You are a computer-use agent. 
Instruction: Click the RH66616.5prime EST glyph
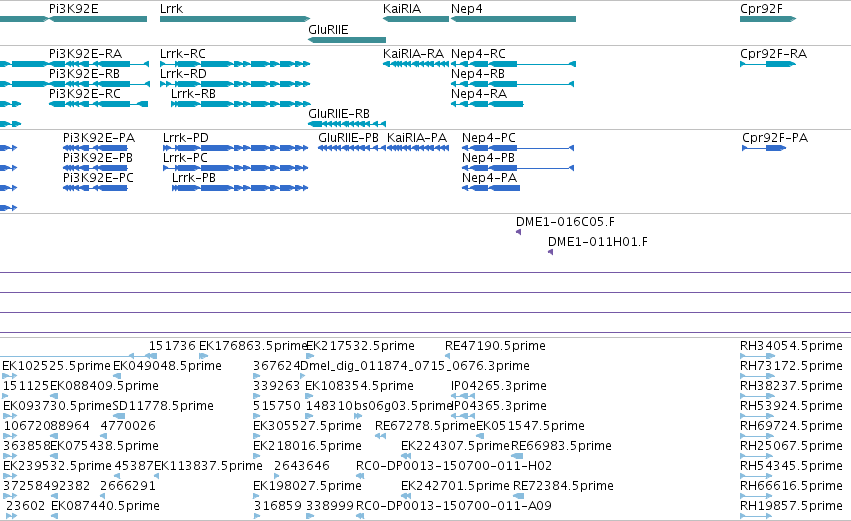point(756,497)
